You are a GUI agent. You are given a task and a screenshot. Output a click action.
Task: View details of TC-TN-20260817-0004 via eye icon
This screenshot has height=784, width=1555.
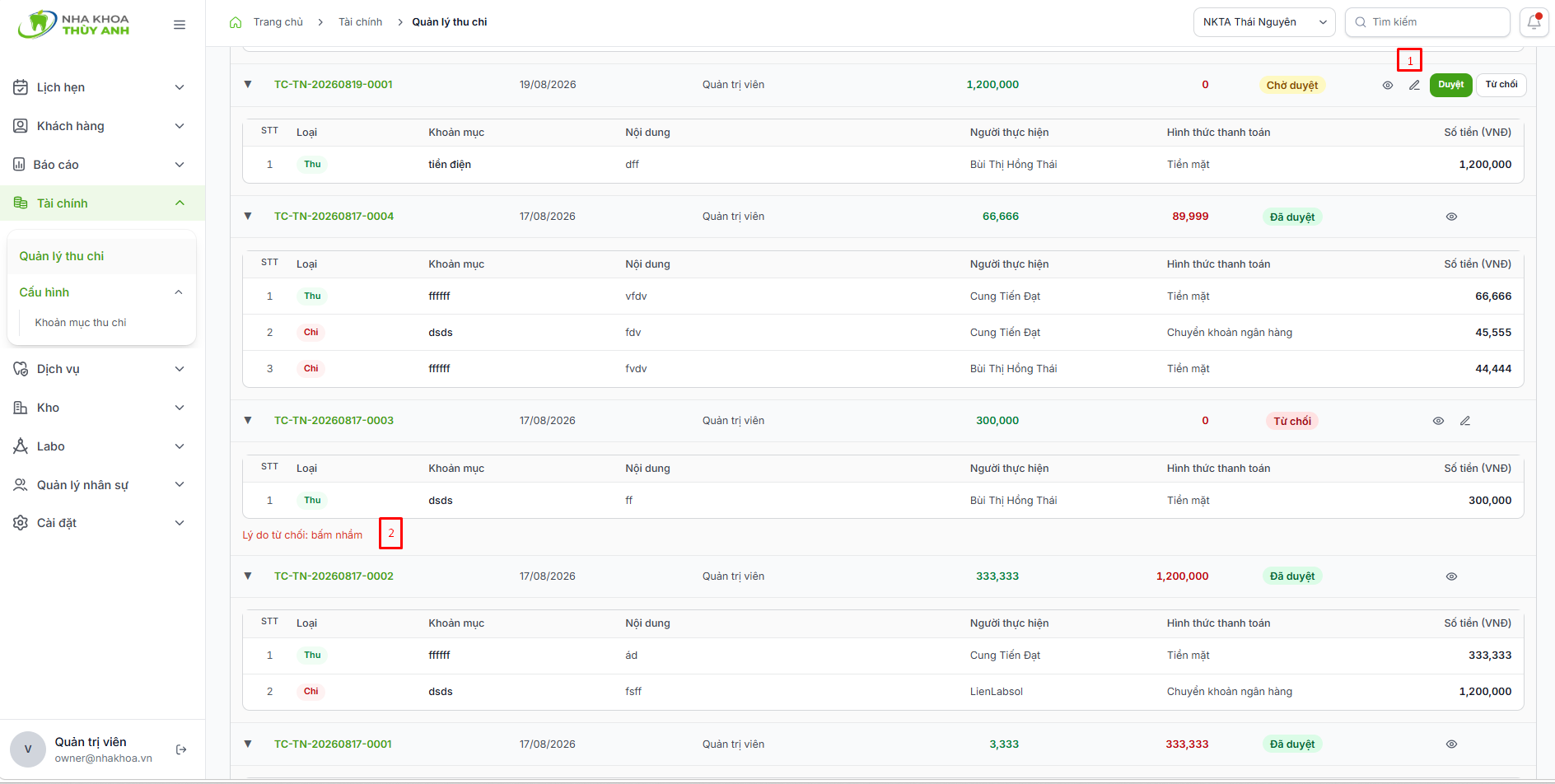1451,217
